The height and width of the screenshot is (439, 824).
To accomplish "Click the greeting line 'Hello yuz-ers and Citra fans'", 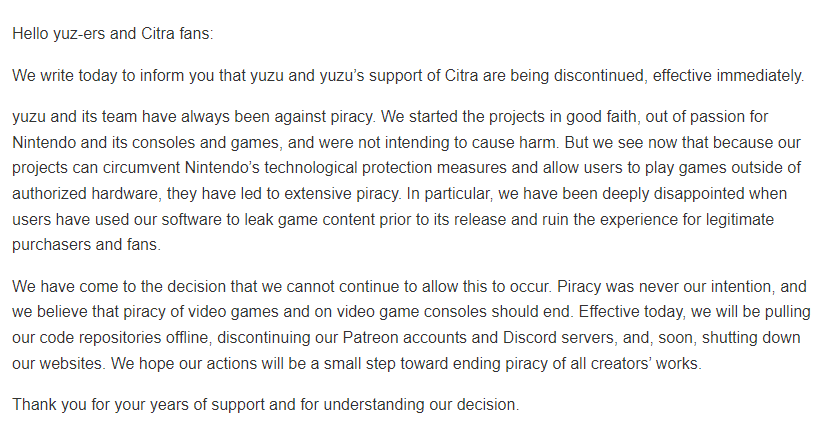I will 112,34.
